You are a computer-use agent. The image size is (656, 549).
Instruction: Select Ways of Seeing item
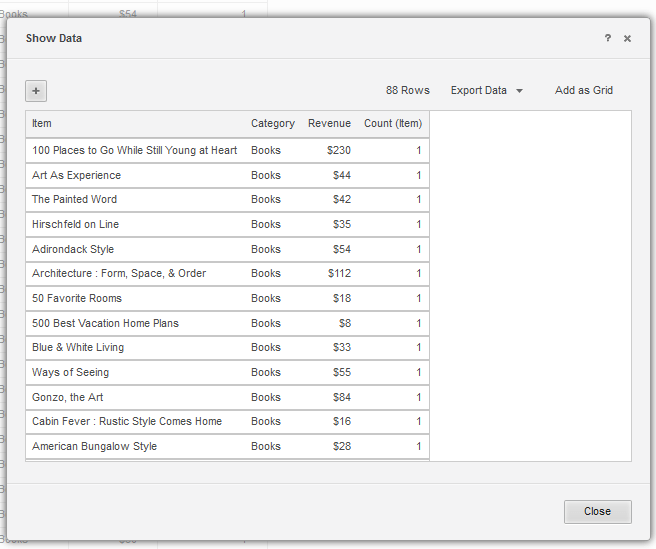(x=70, y=373)
